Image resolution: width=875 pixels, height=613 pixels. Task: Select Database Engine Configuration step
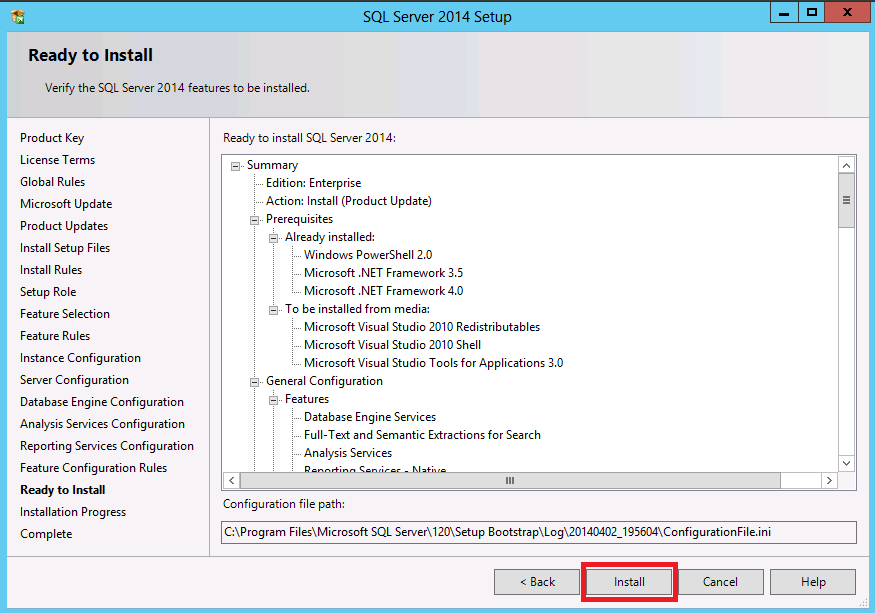[x=102, y=402]
